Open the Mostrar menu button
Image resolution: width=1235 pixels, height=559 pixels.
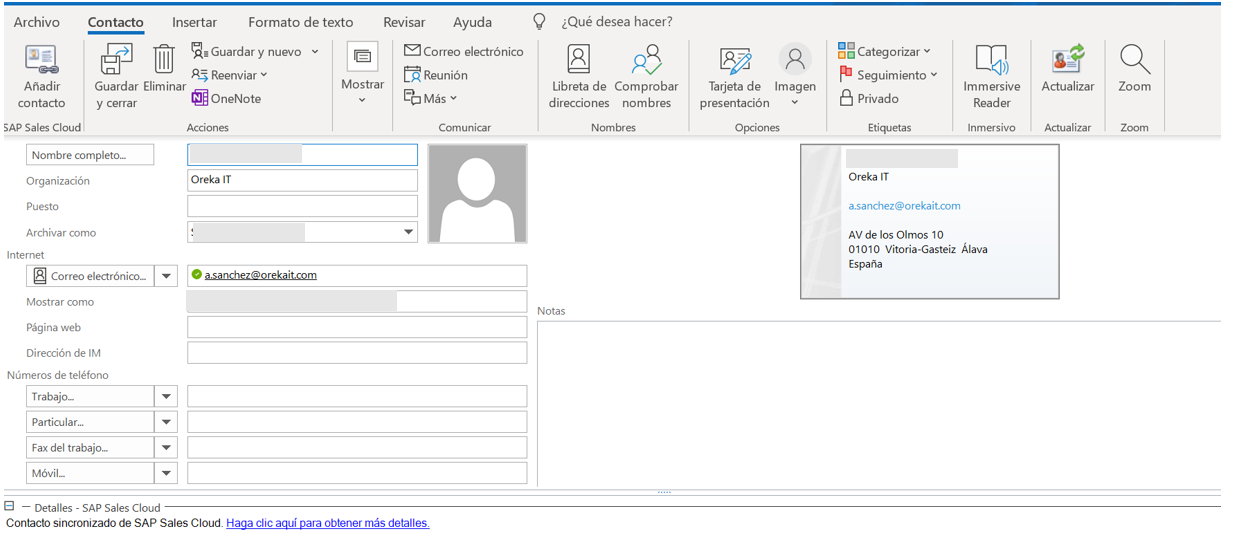pos(362,72)
